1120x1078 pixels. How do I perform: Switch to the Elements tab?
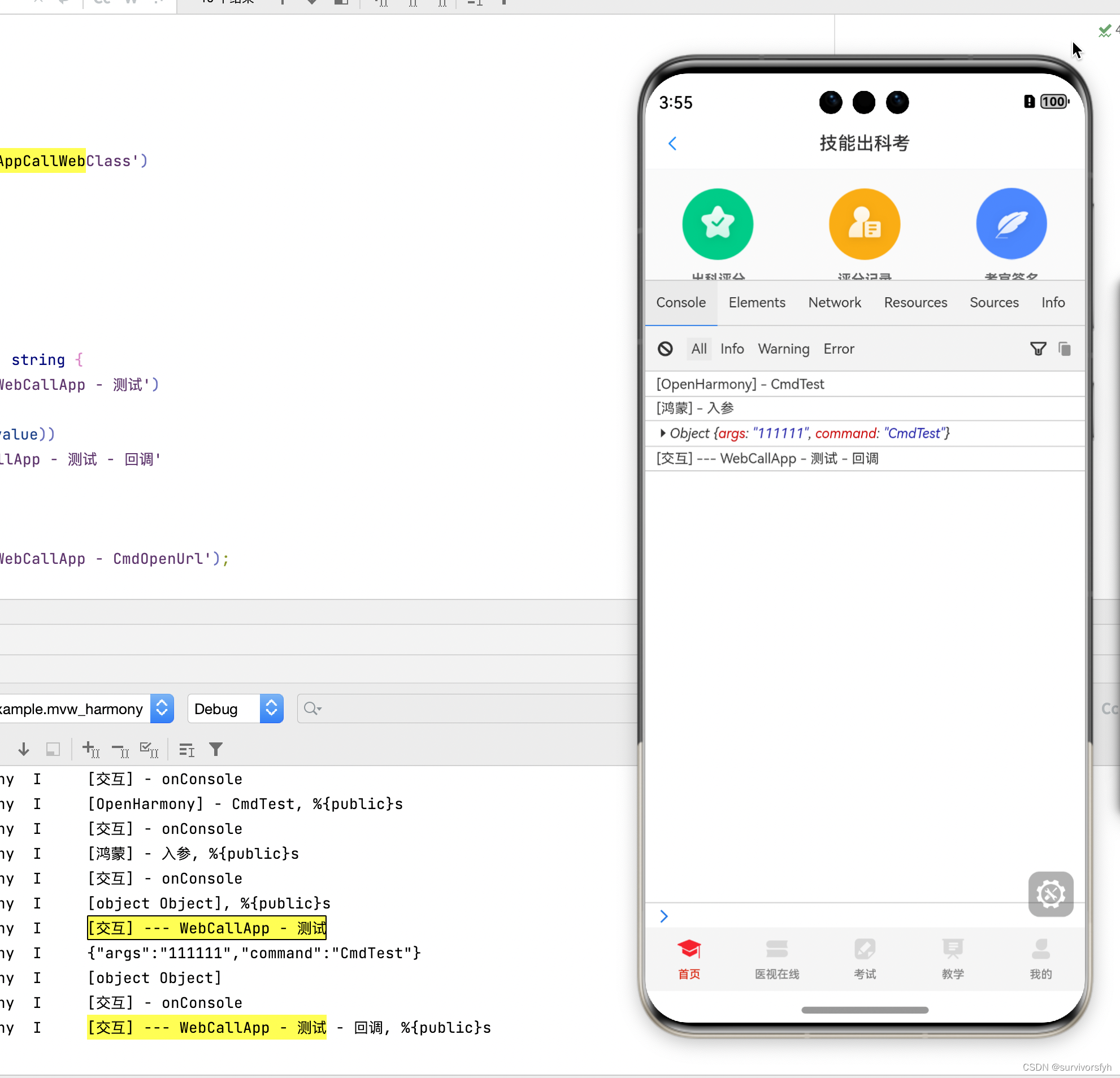(x=757, y=302)
